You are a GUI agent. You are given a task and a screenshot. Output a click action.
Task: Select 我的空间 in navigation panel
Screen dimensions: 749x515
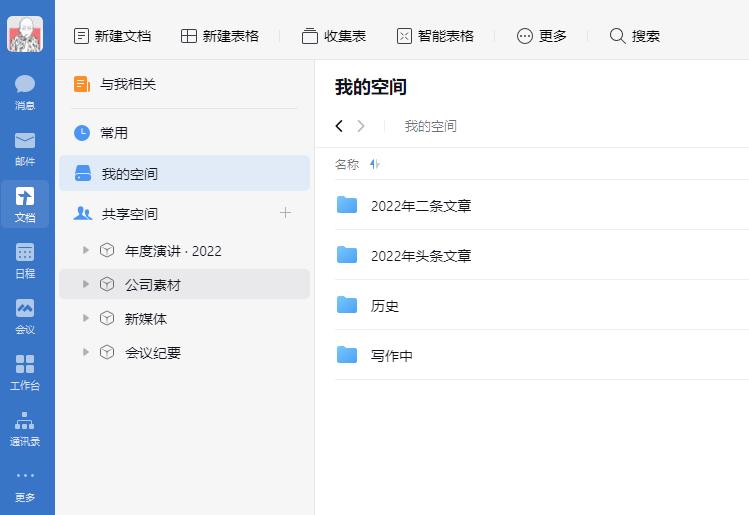pos(184,173)
